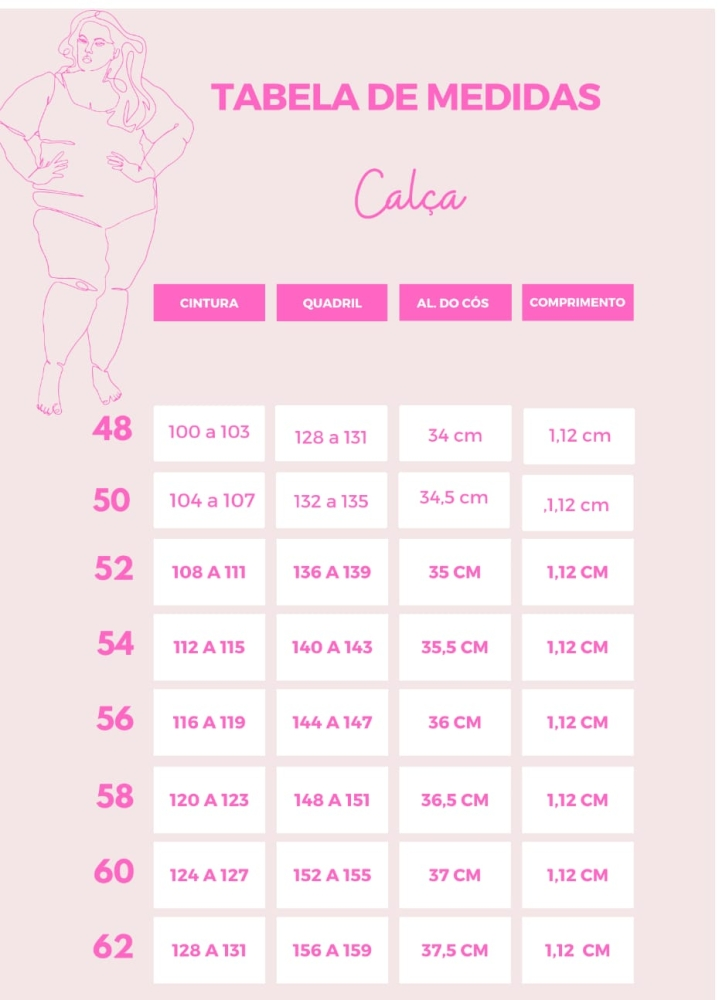The width and height of the screenshot is (719, 1000).
Task: Click the 100 a 103 waist cell
Action: pos(209,433)
